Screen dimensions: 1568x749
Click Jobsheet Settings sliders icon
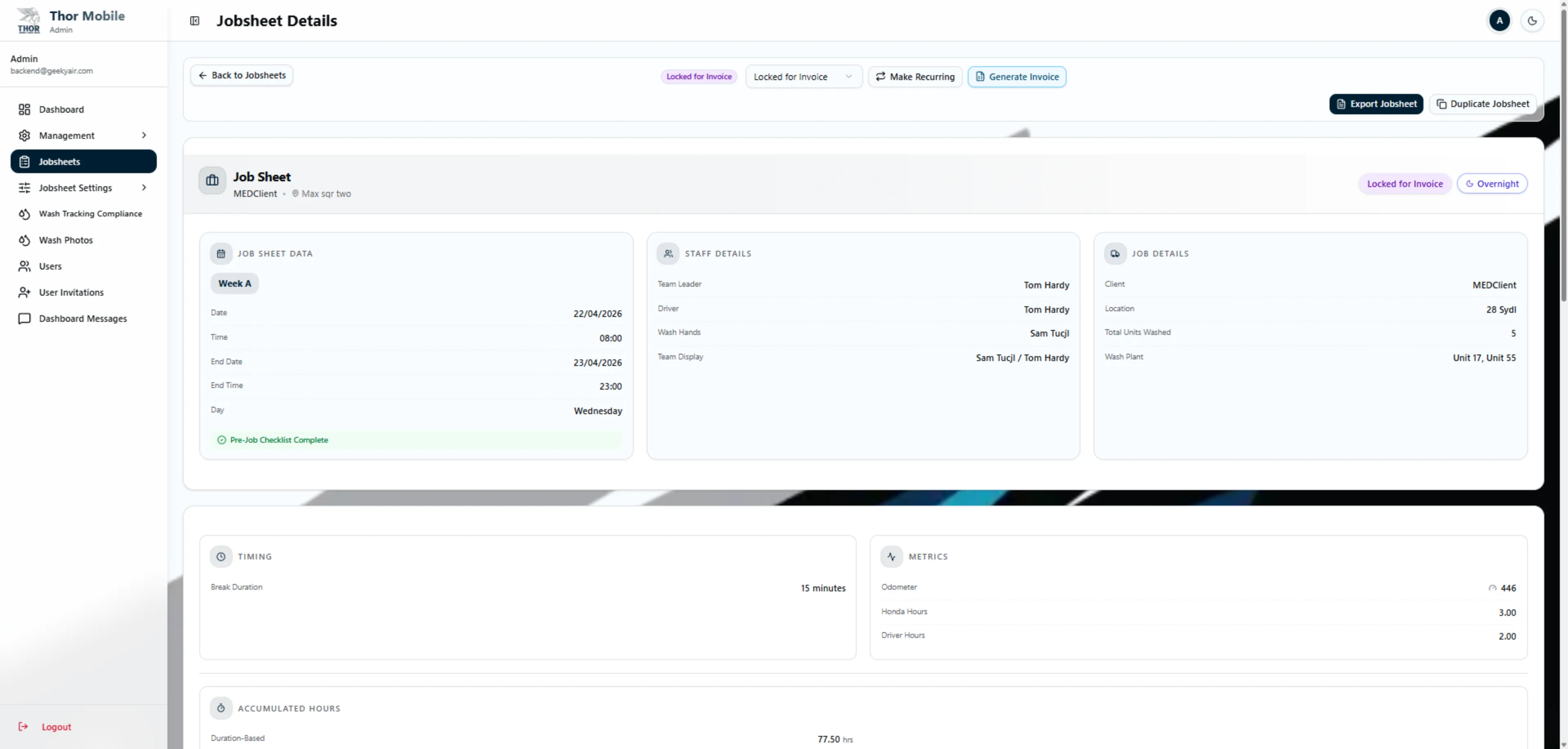click(x=24, y=187)
